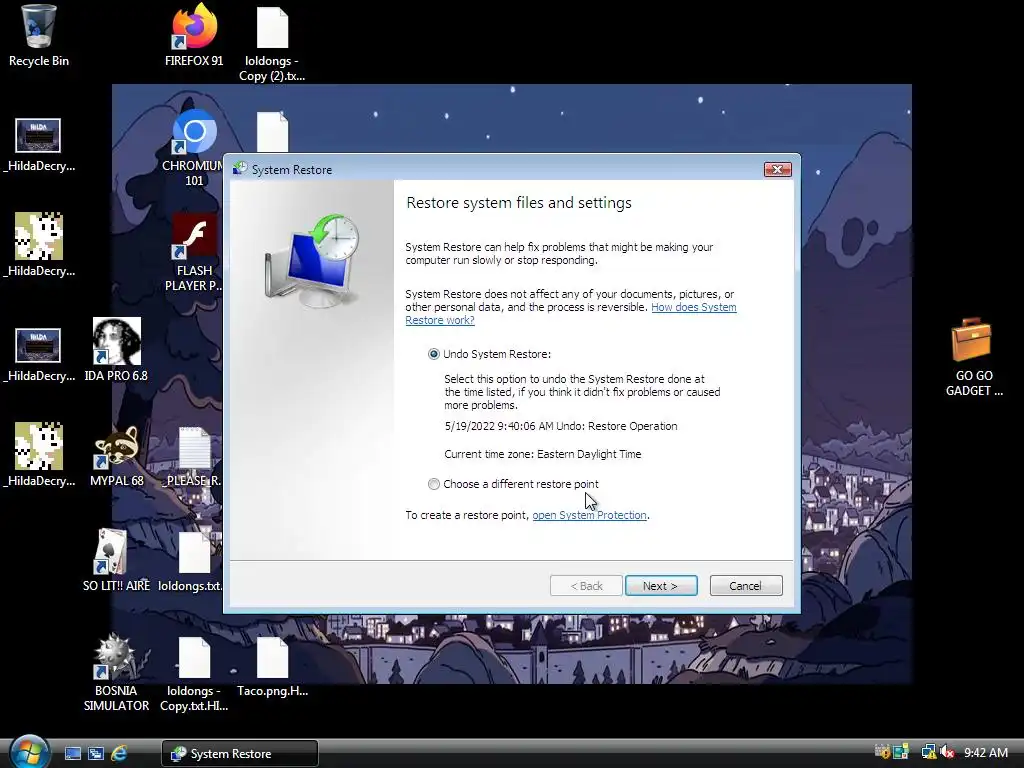Click System Restore taskbar button
Image resolution: width=1024 pixels, height=768 pixels.
click(240, 754)
